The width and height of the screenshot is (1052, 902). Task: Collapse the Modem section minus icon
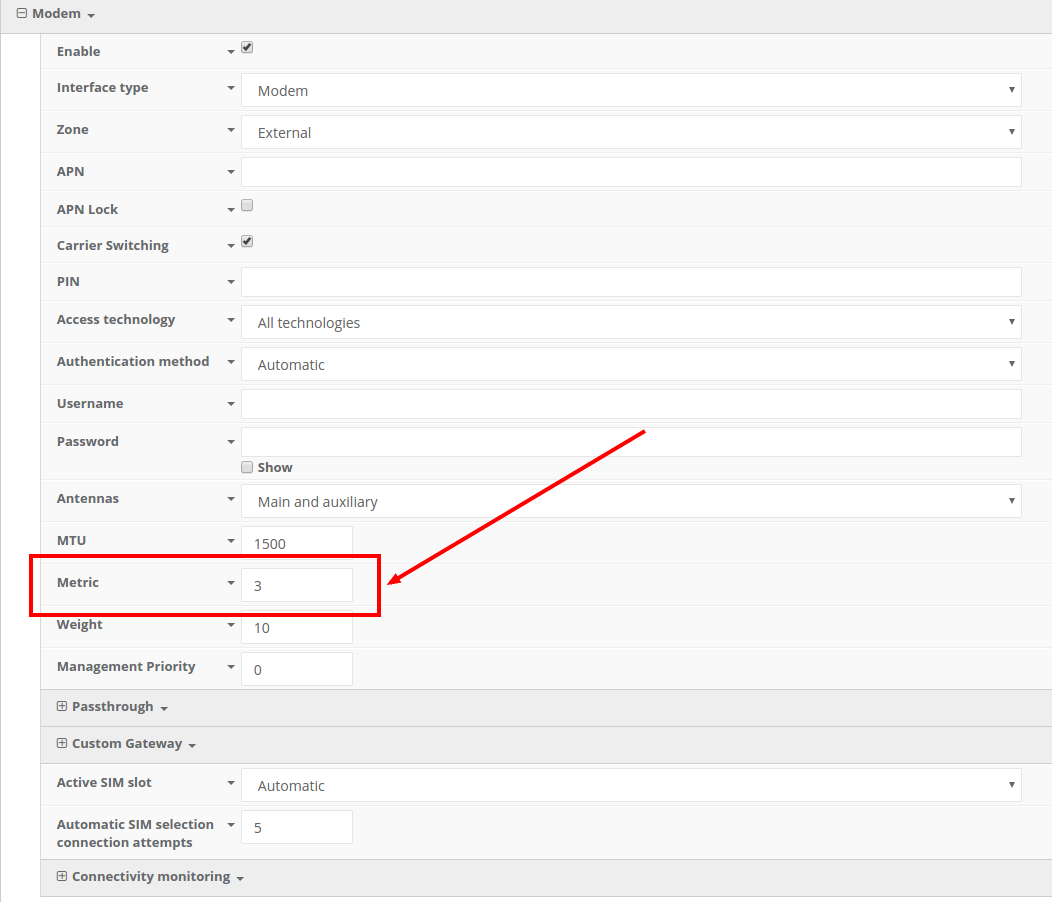[x=22, y=14]
